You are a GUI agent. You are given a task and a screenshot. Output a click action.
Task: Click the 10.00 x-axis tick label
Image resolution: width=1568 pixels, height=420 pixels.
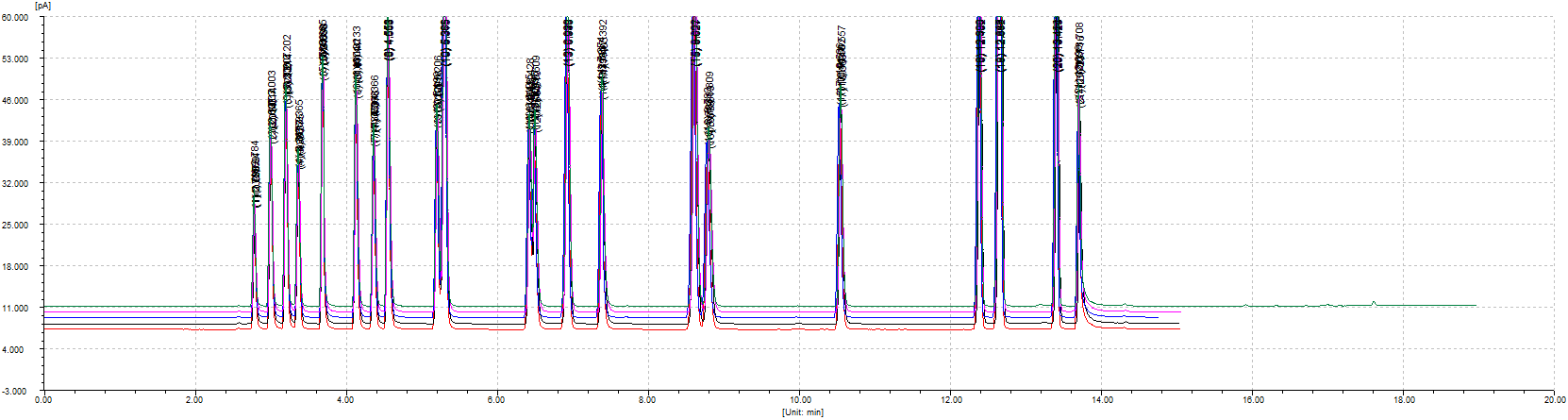(799, 400)
